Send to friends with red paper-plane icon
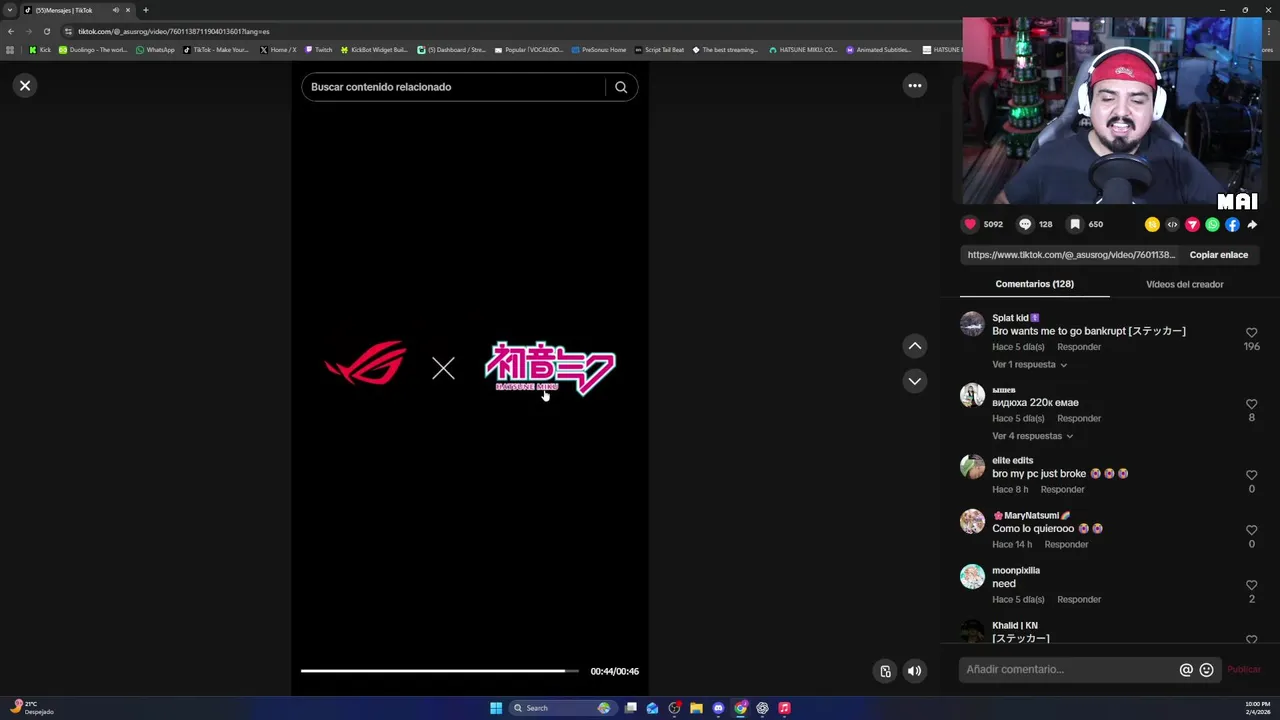 tap(1192, 225)
